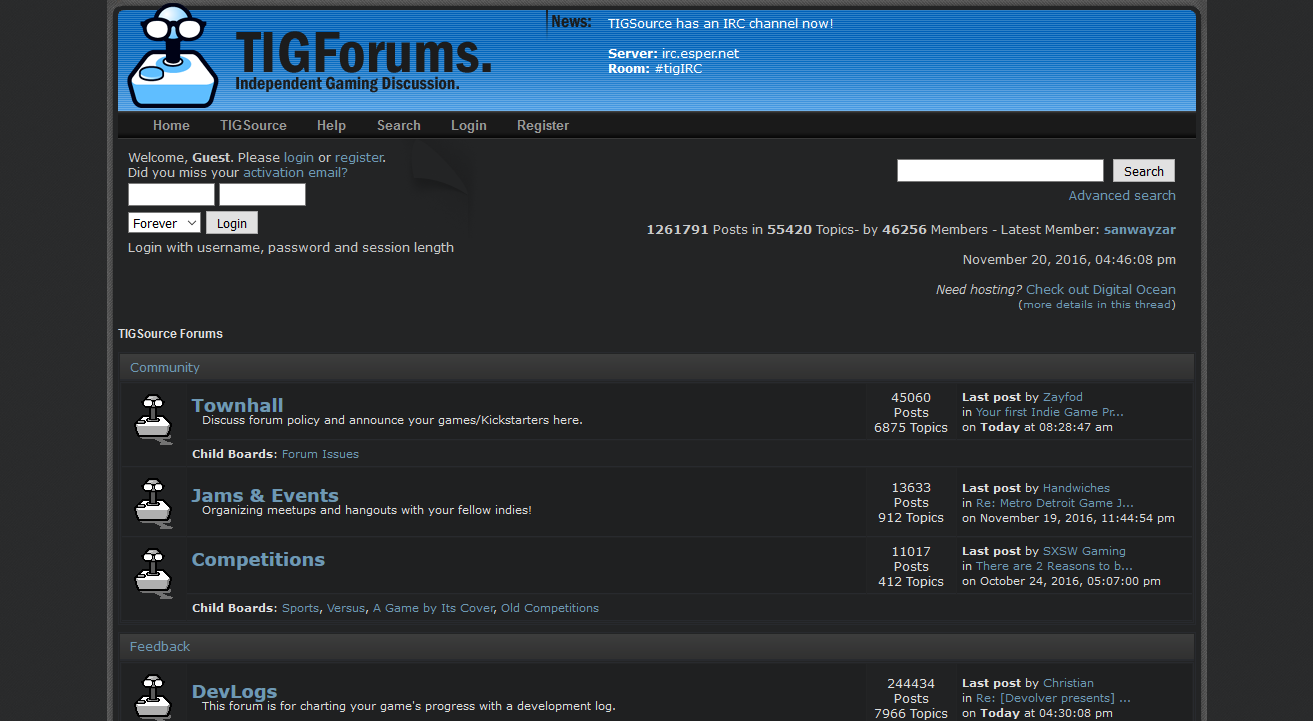Open the Help menu item
1313x721 pixels.
[331, 126]
